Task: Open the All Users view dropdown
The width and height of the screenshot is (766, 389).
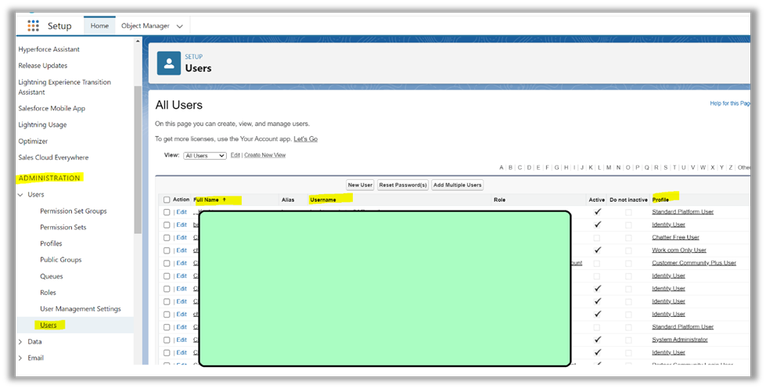Action: pos(205,155)
